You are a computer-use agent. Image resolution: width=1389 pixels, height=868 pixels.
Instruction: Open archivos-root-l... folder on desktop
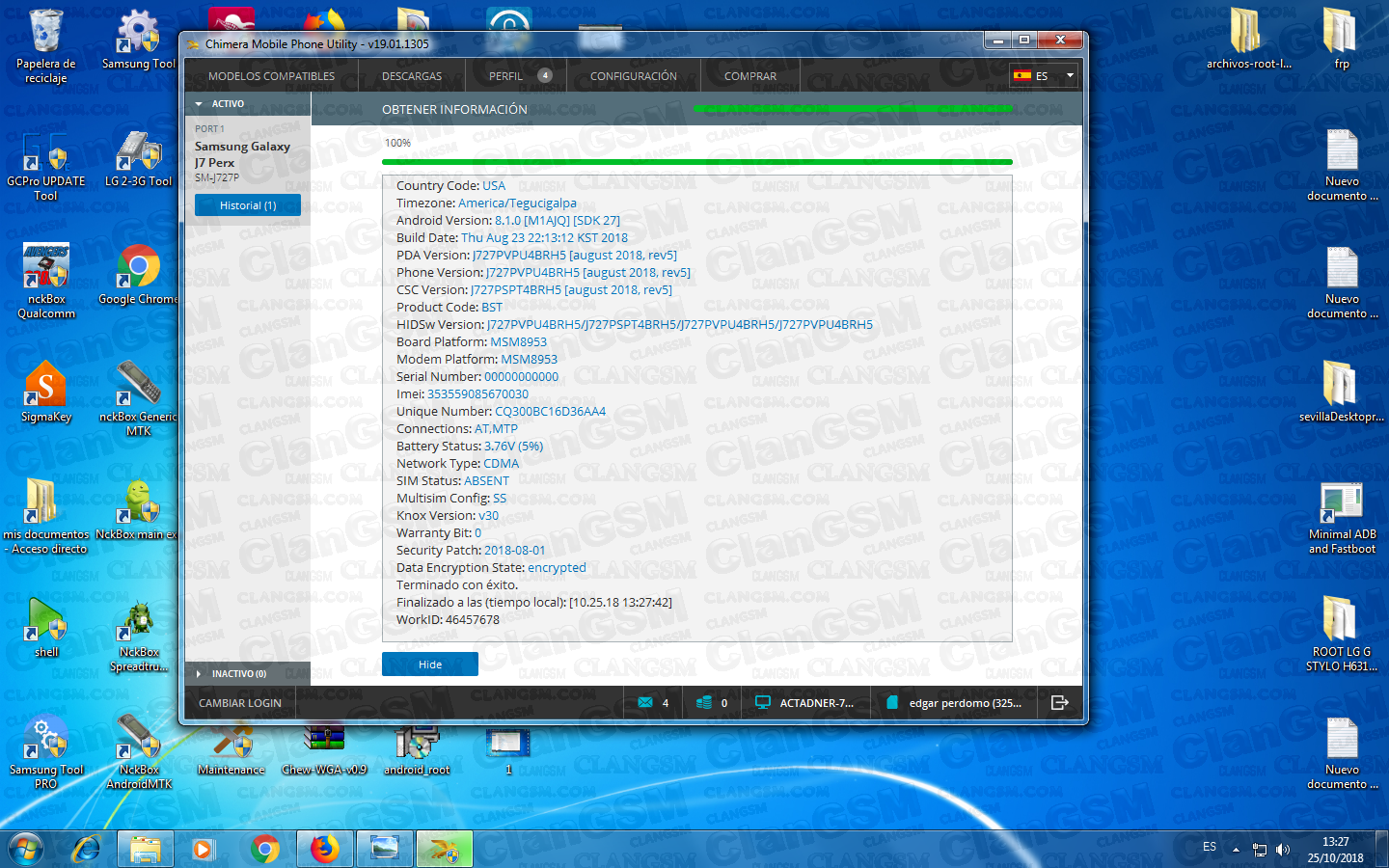point(1248,39)
